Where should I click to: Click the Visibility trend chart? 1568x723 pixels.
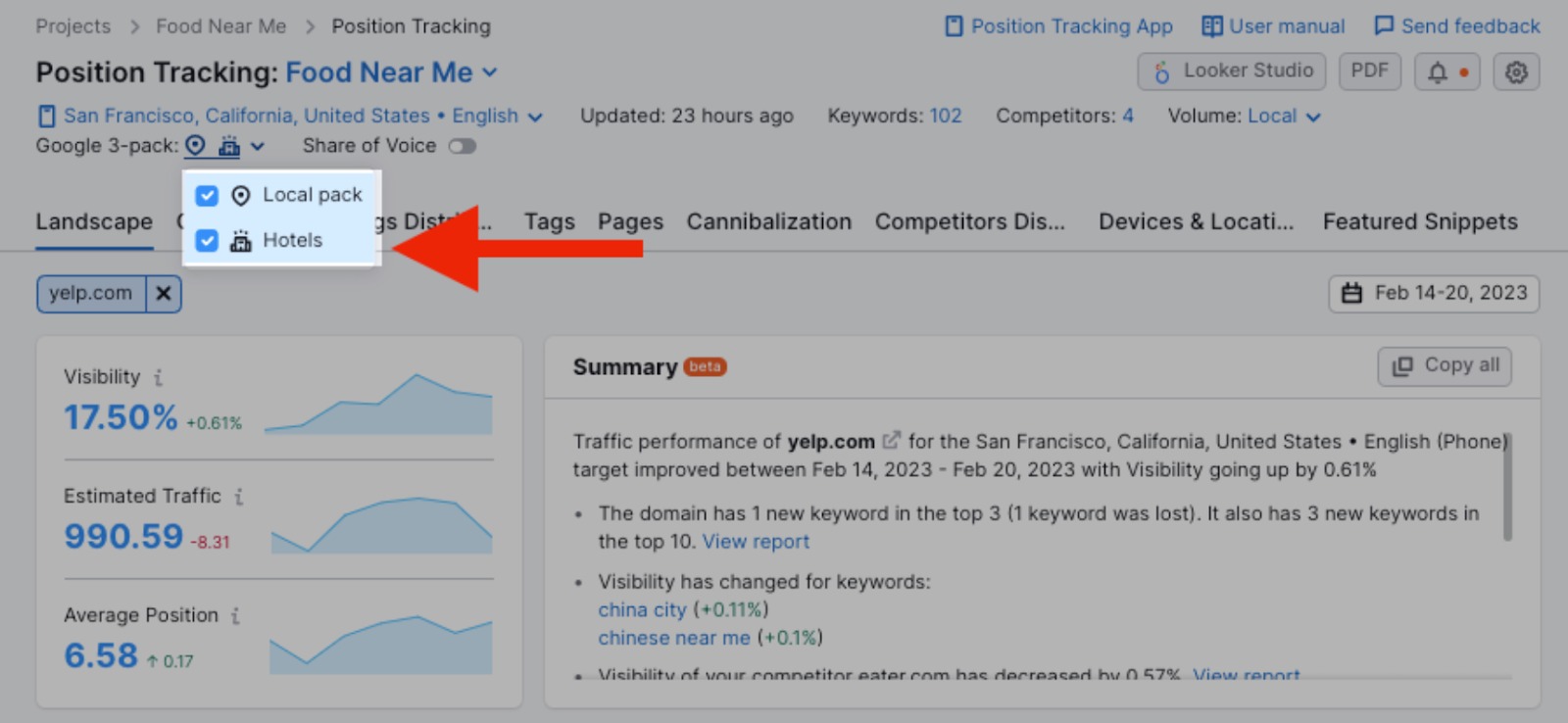tap(378, 404)
